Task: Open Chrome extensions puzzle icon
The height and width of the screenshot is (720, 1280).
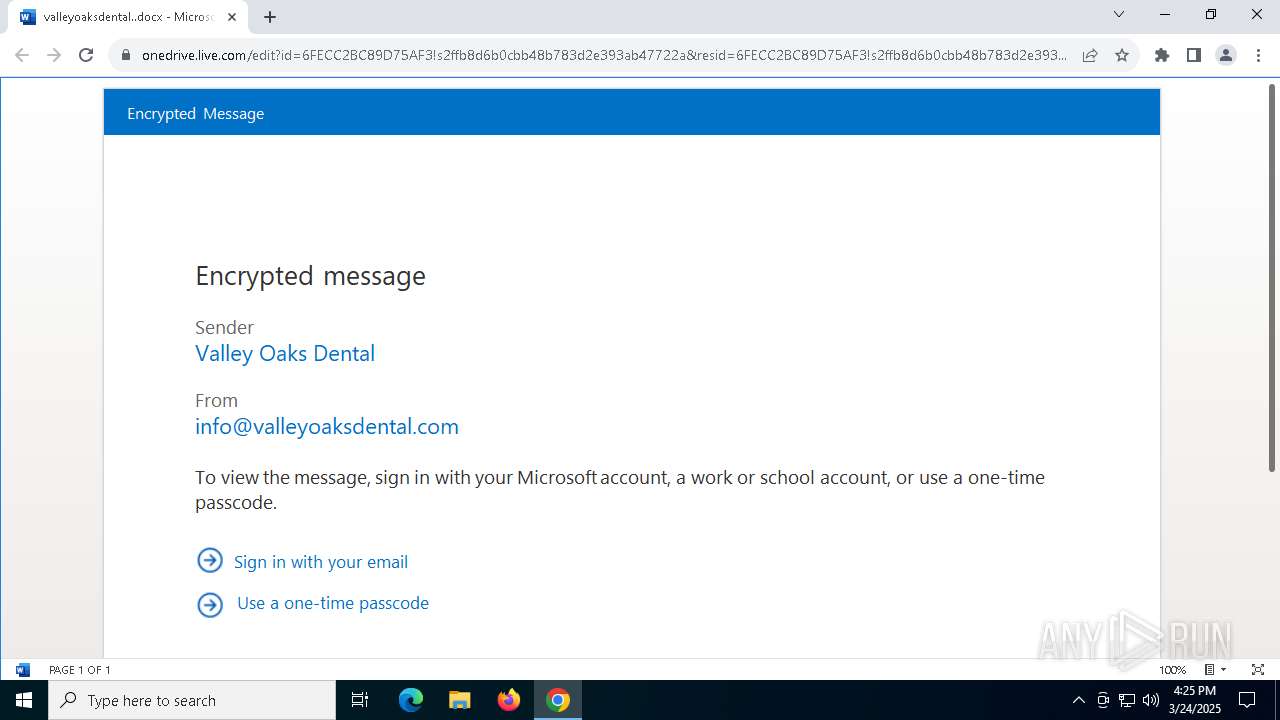Action: pos(1161,55)
